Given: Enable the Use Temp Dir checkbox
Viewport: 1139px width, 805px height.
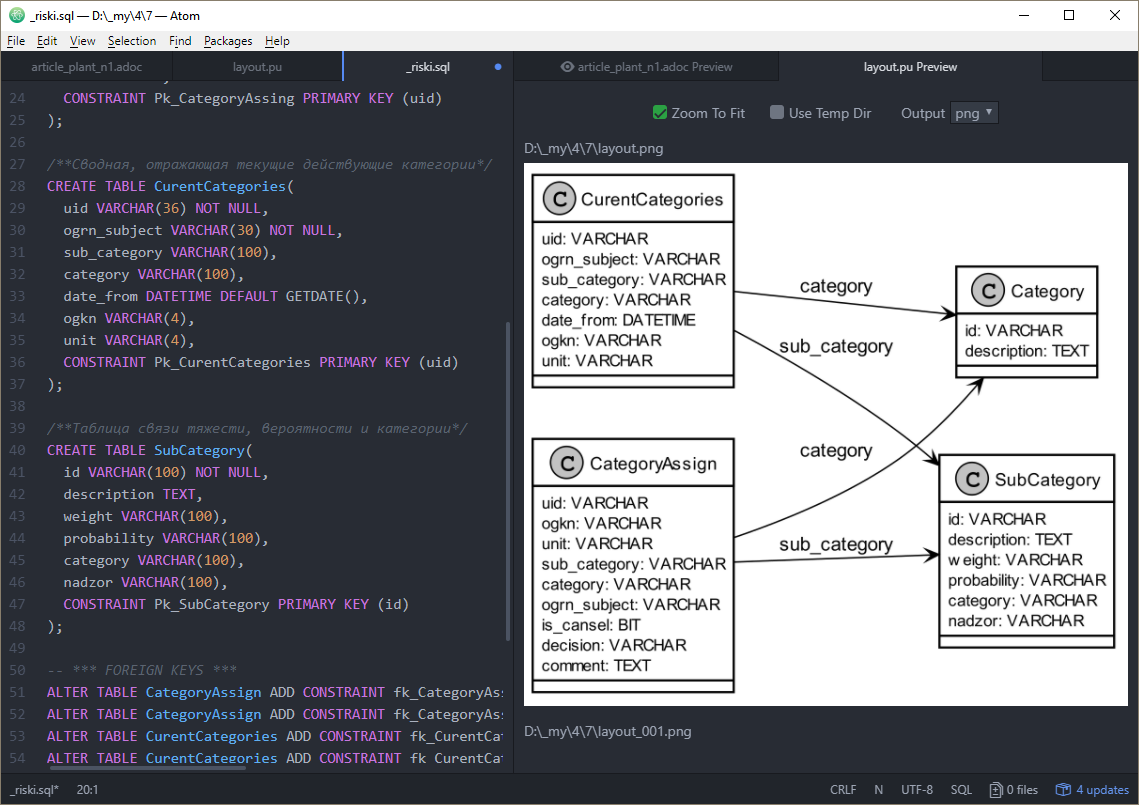Looking at the screenshot, I should point(777,113).
